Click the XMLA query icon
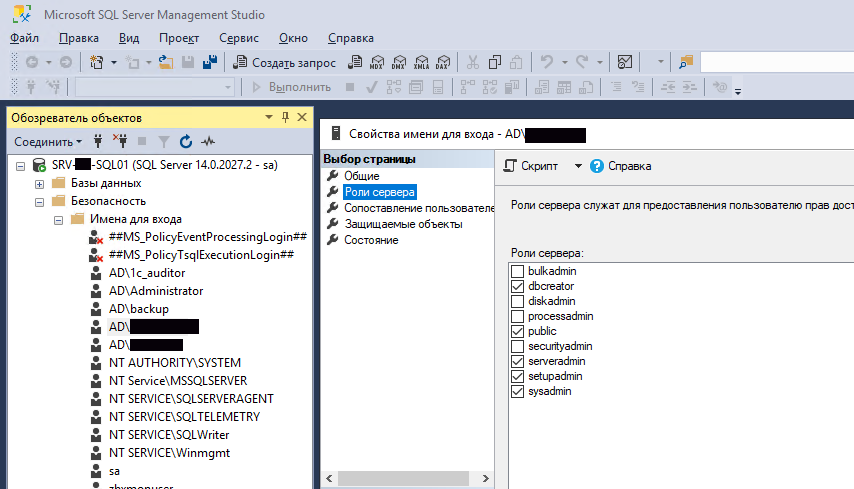 422,63
